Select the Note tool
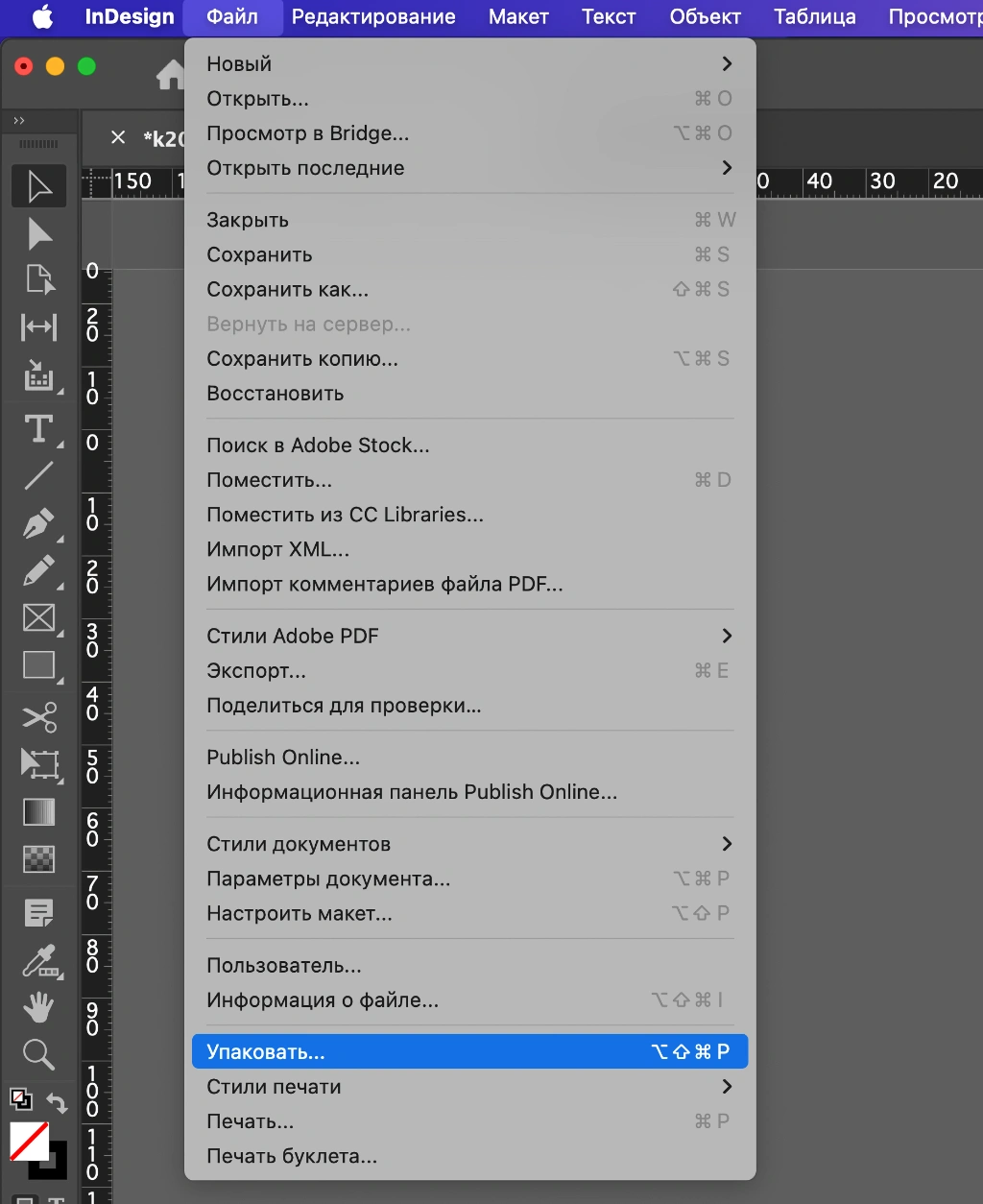The height and width of the screenshot is (1204, 983). pos(39,913)
